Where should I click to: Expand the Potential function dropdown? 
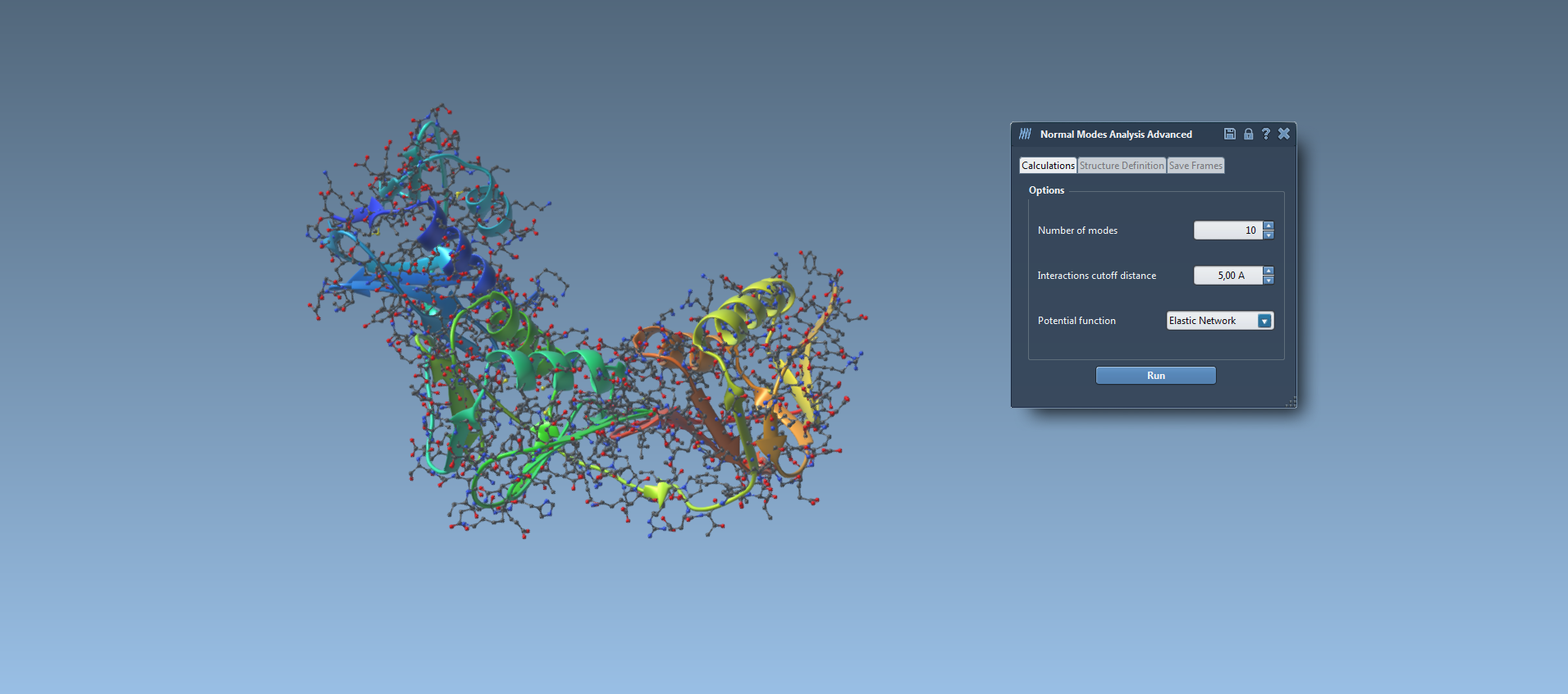[1264, 321]
